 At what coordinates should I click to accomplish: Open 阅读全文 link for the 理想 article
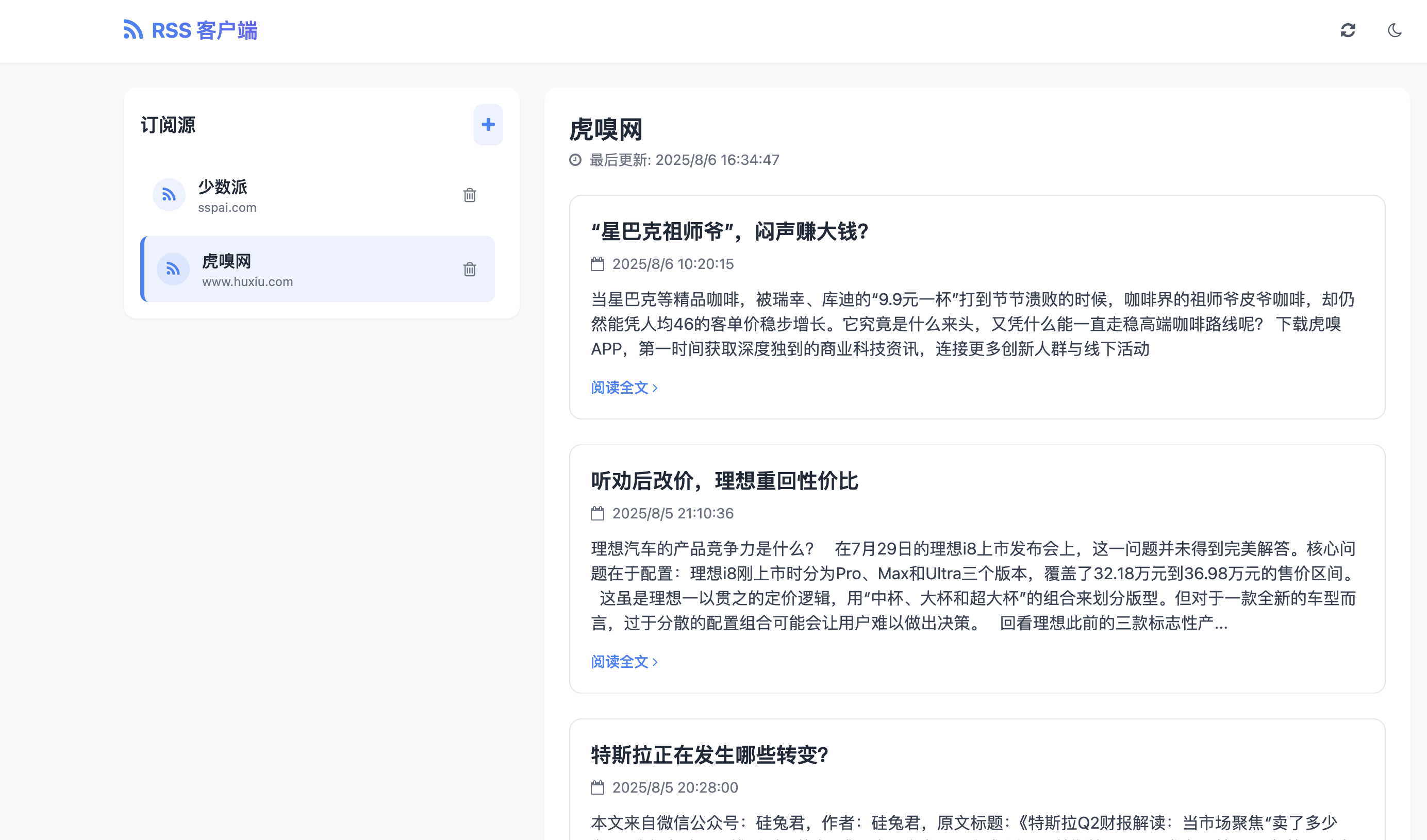624,662
